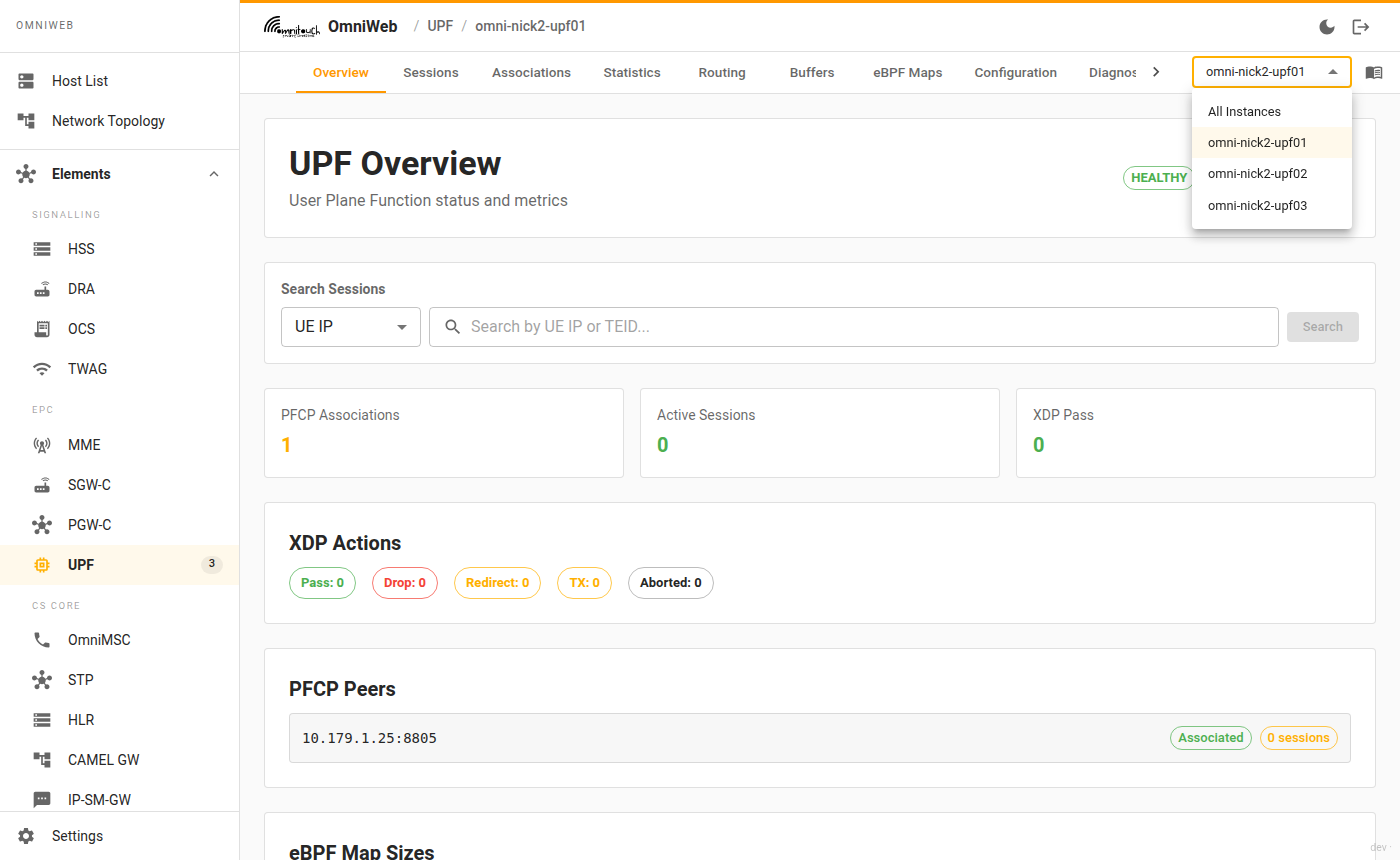This screenshot has width=1400, height=860.
Task: Click the Host List server icon
Action: tap(26, 81)
